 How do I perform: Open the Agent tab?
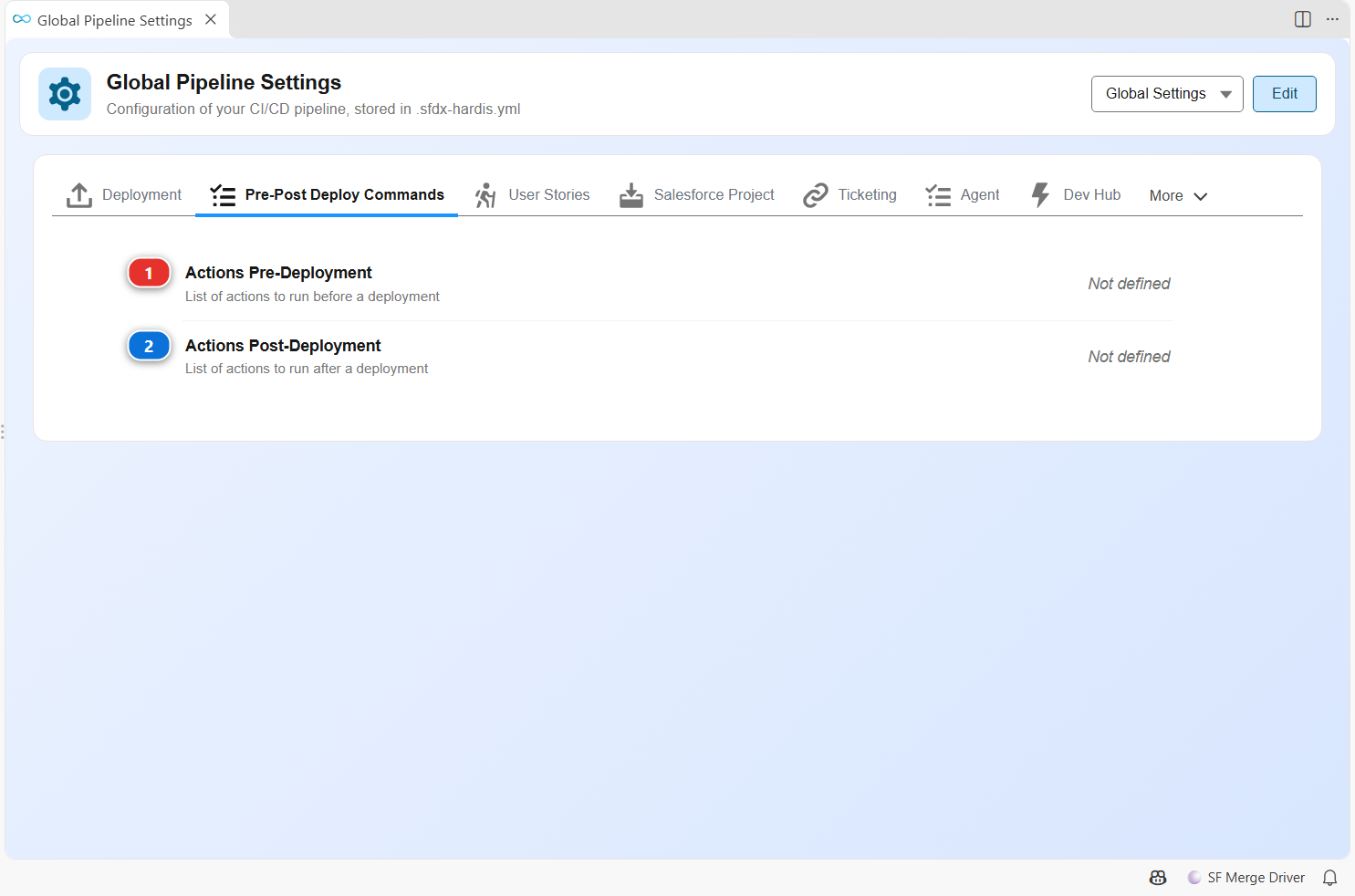tap(963, 195)
